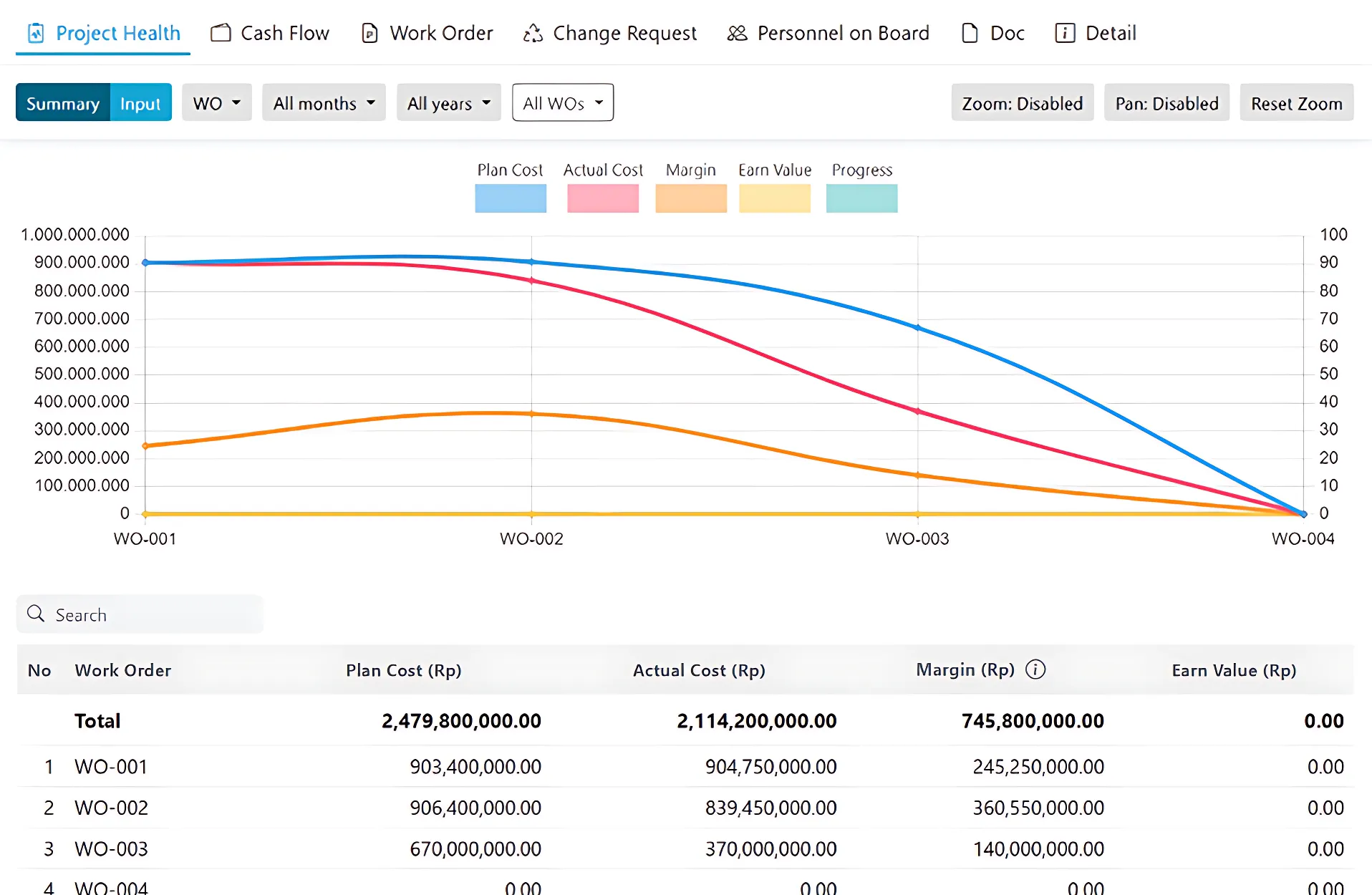Viewport: 1372px width, 895px height.
Task: Click into the Search field
Action: [x=150, y=614]
